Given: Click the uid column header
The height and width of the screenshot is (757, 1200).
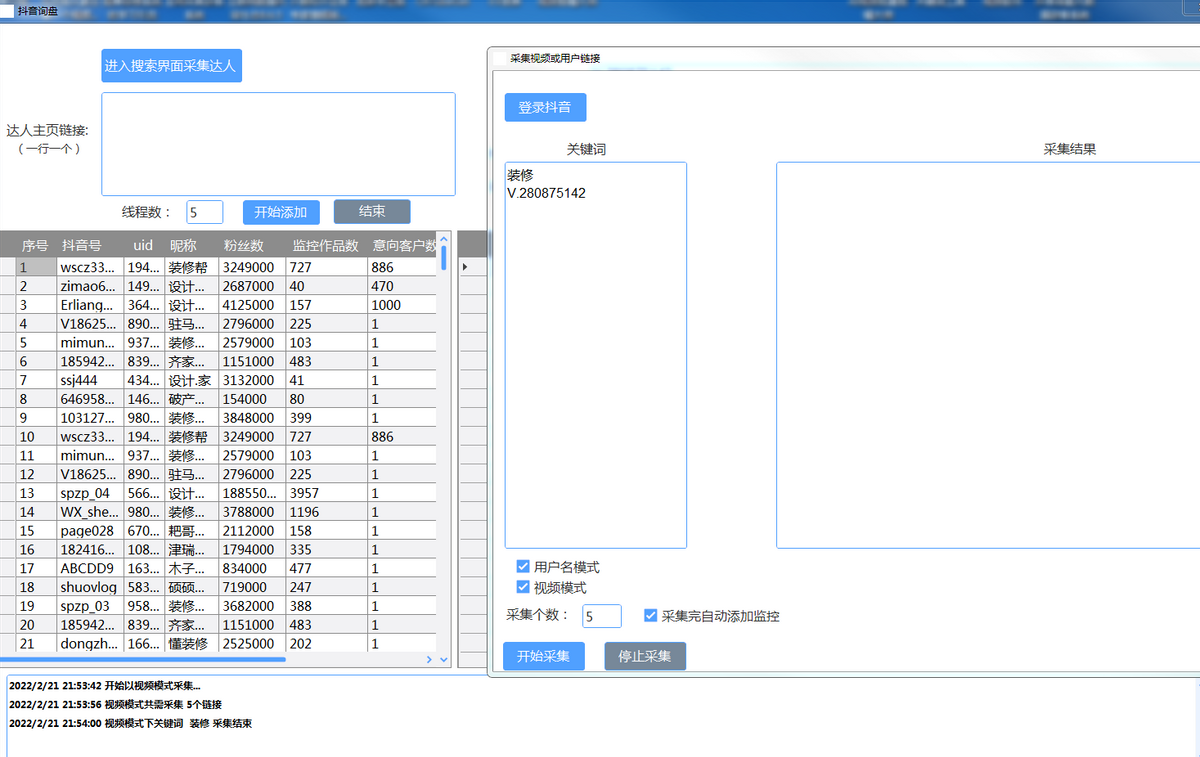Looking at the screenshot, I should tap(144, 245).
